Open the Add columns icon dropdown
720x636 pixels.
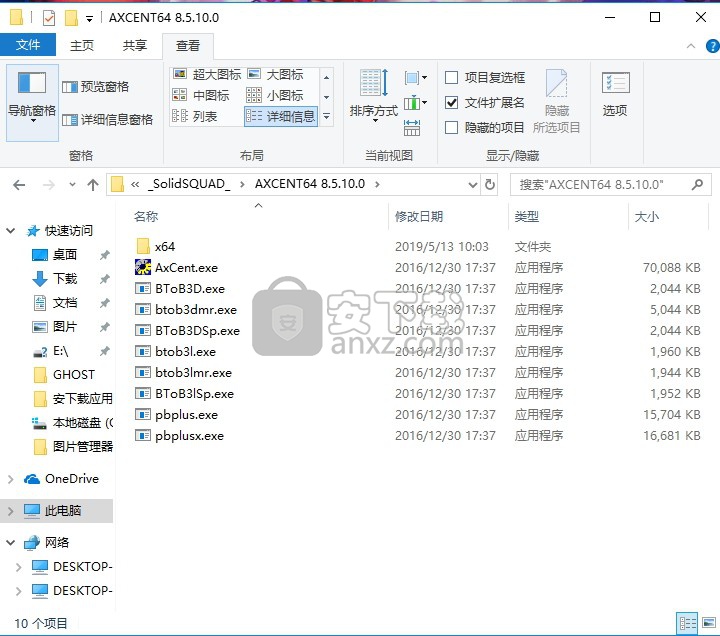point(416,103)
